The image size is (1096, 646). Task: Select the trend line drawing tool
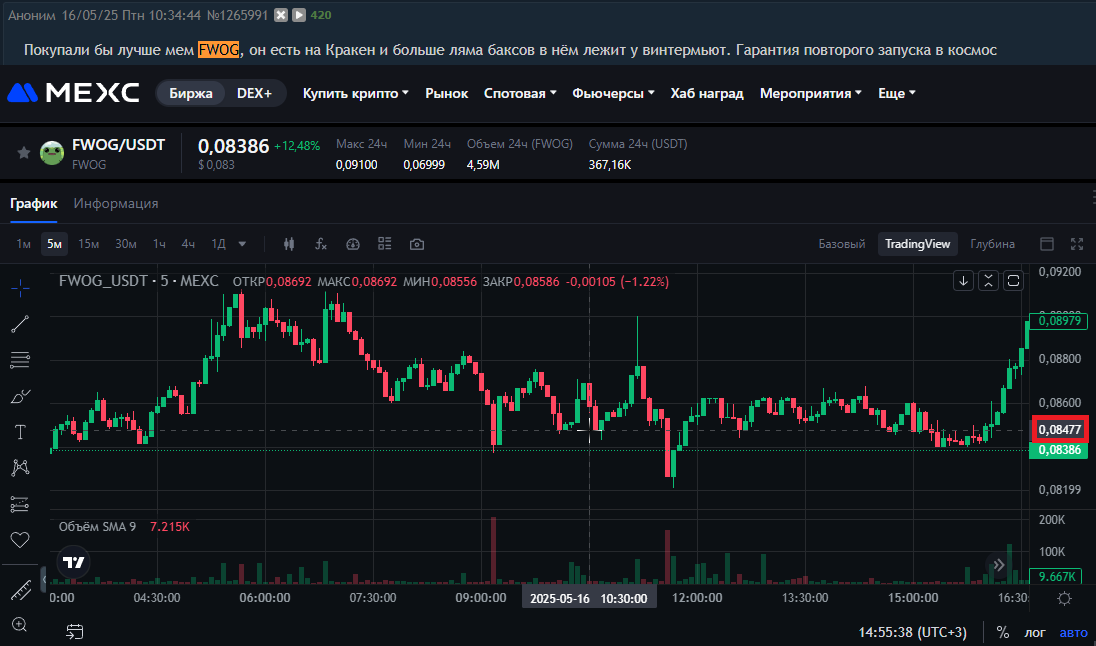pos(20,324)
